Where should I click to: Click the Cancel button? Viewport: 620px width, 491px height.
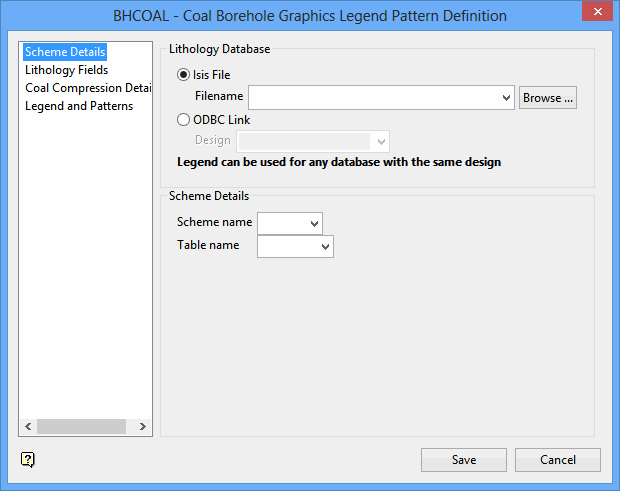pyautogui.click(x=558, y=460)
